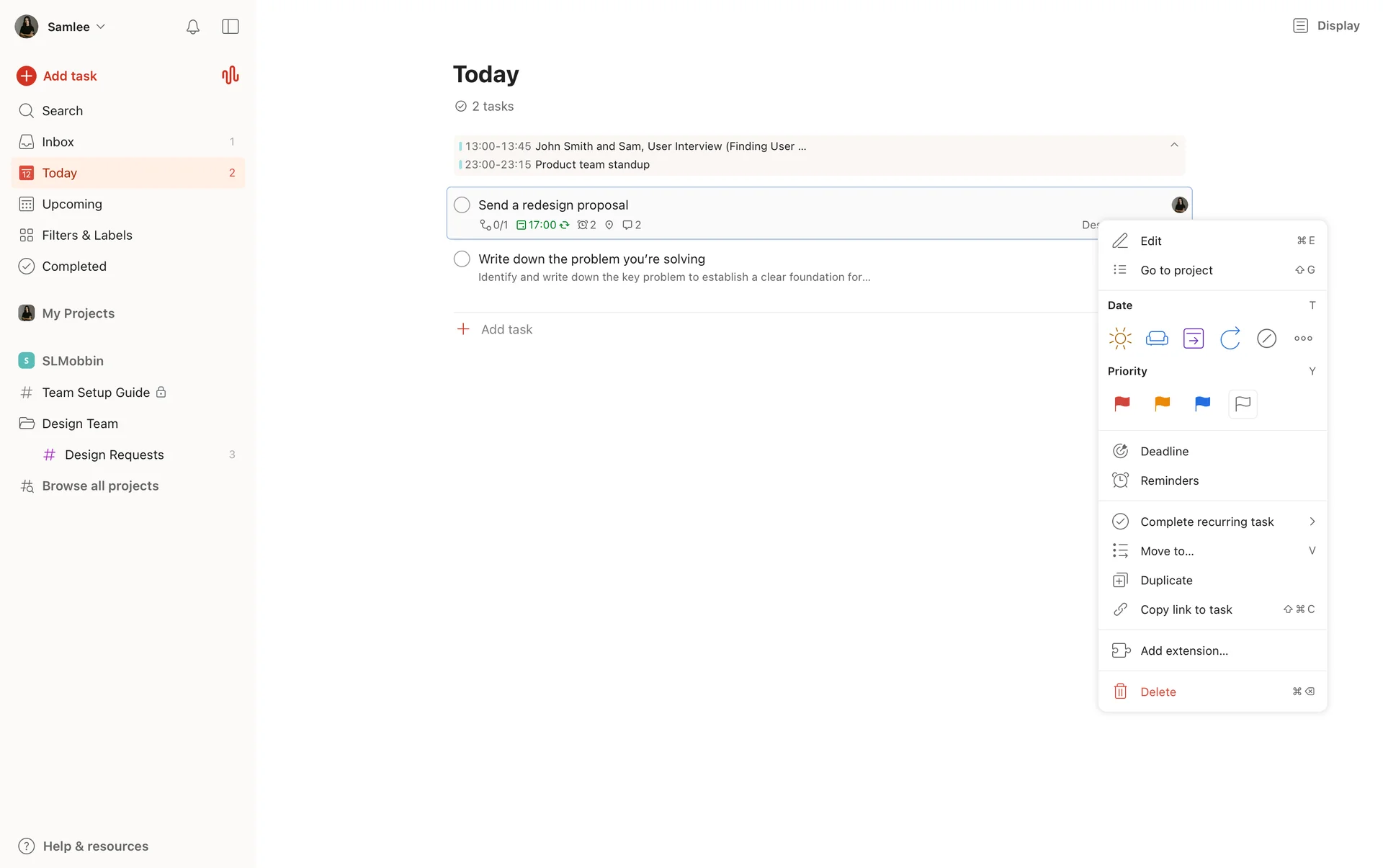Choose the next week date icon
This screenshot has height=868, width=1383.
pyautogui.click(x=1194, y=339)
